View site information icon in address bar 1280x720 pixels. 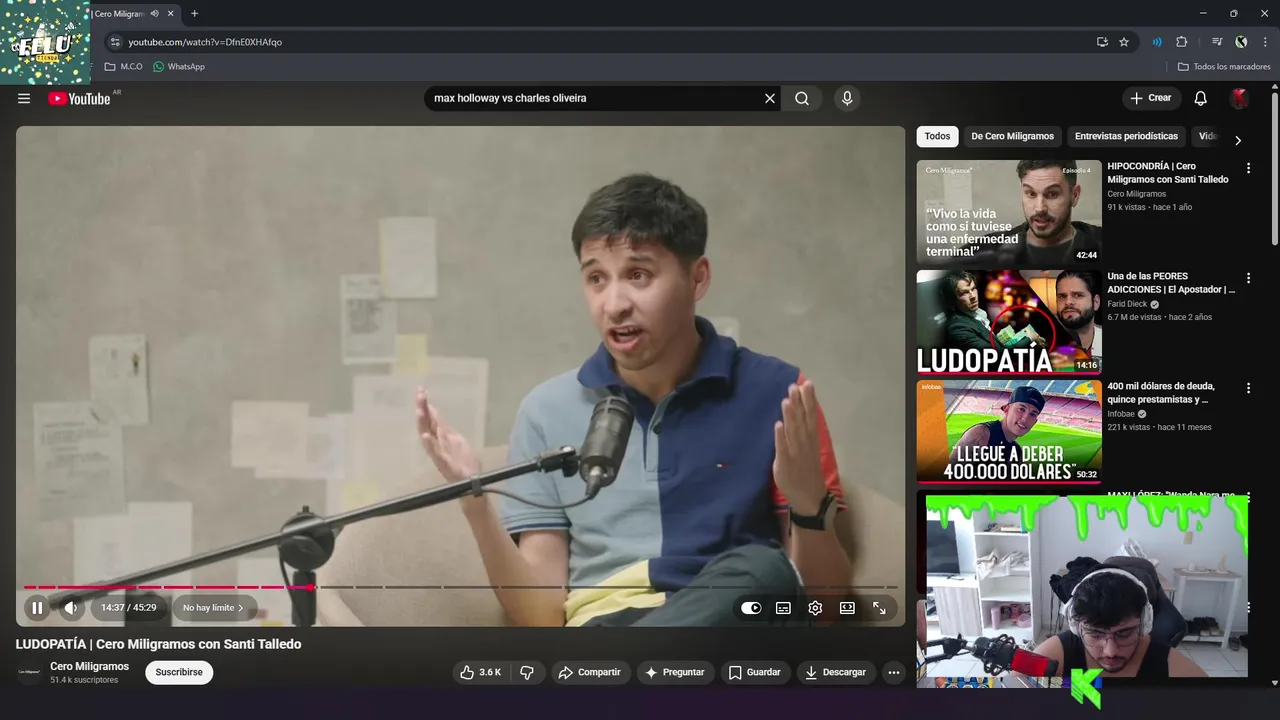[x=115, y=42]
